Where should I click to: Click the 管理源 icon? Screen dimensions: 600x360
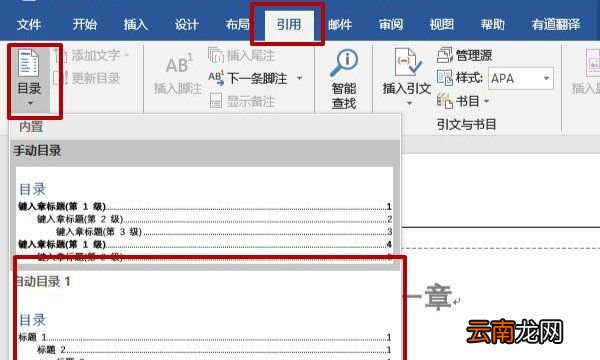[445, 55]
